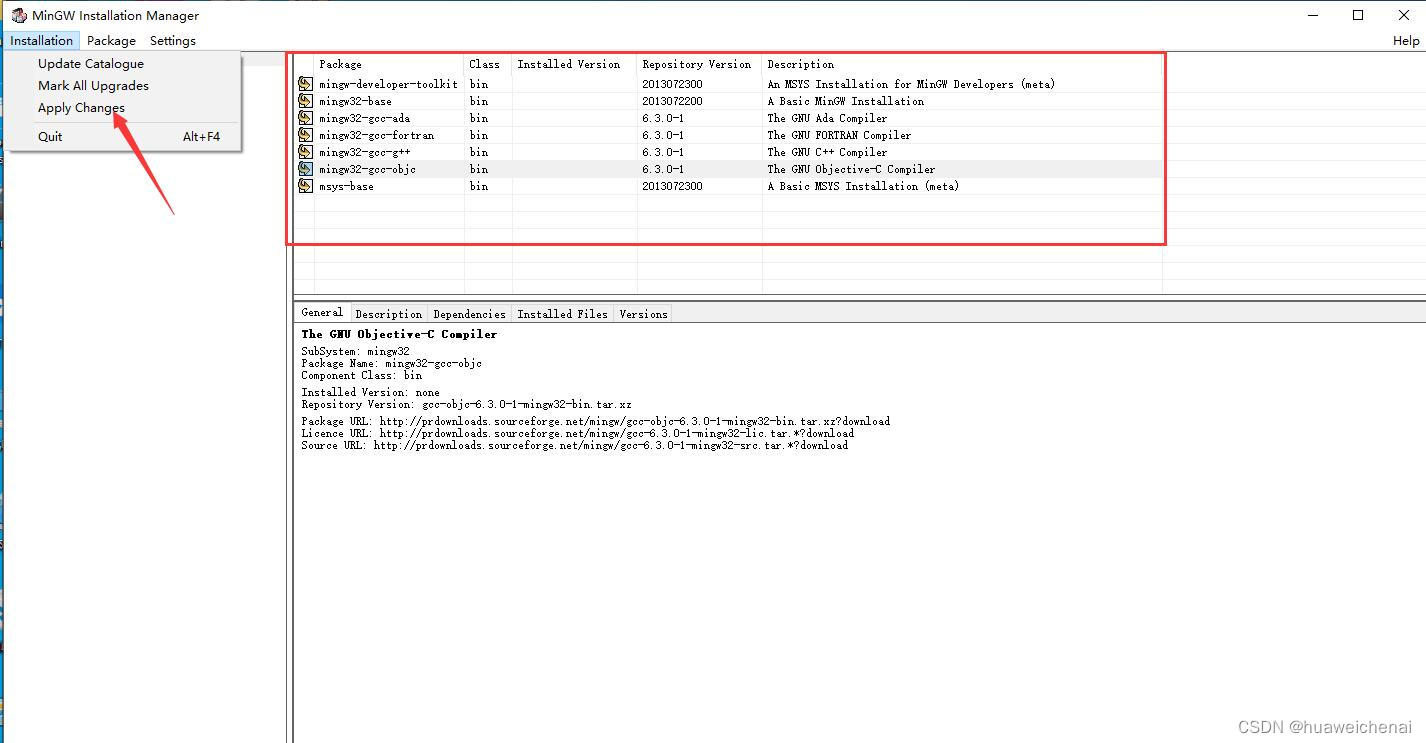Viewport: 1426px width, 743px height.
Task: Click the Licence URL line in details
Action: click(x=577, y=433)
